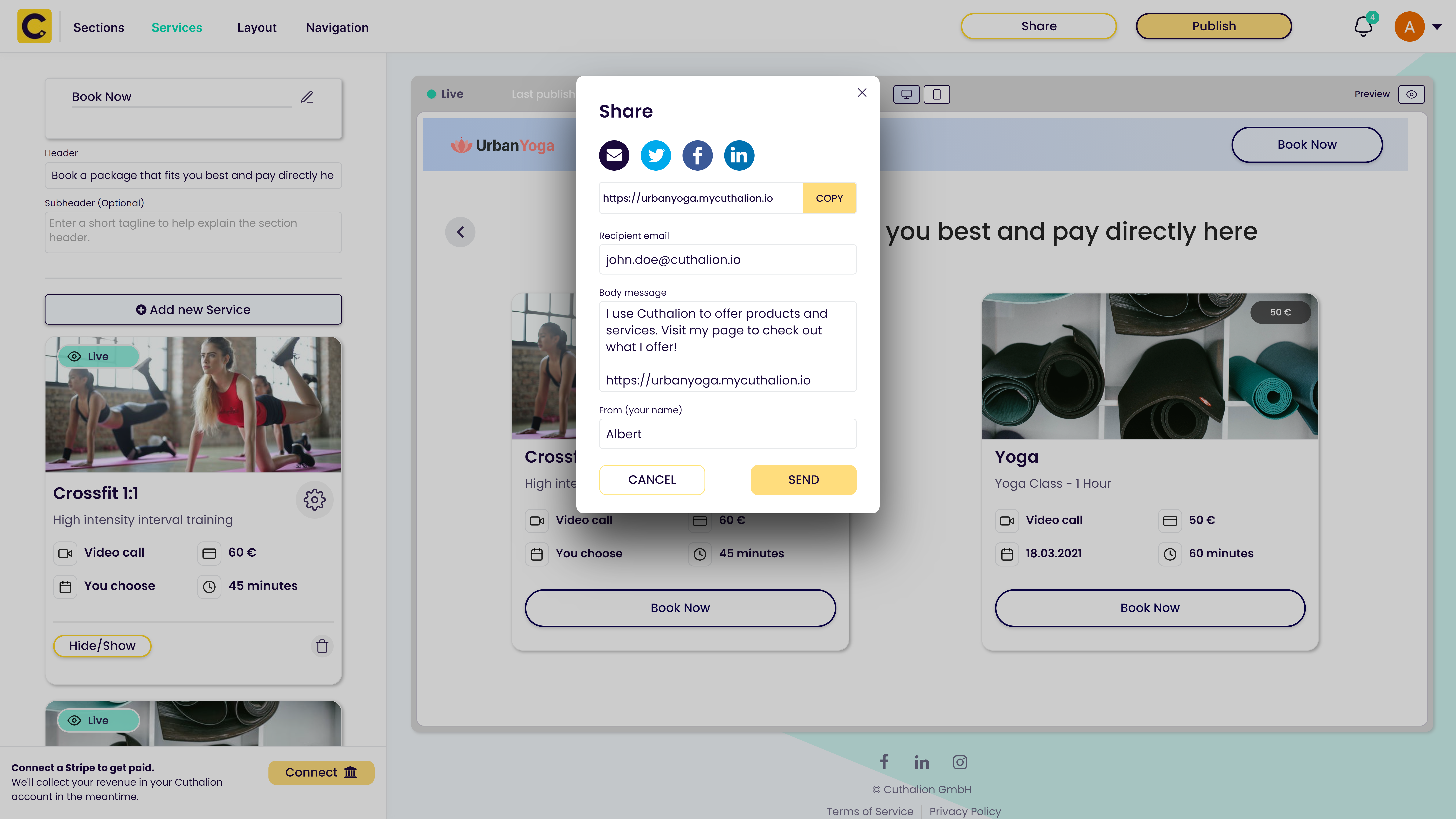Toggle Hide/Show for Crossfit service
Viewport: 1456px width, 819px height.
tap(102, 646)
